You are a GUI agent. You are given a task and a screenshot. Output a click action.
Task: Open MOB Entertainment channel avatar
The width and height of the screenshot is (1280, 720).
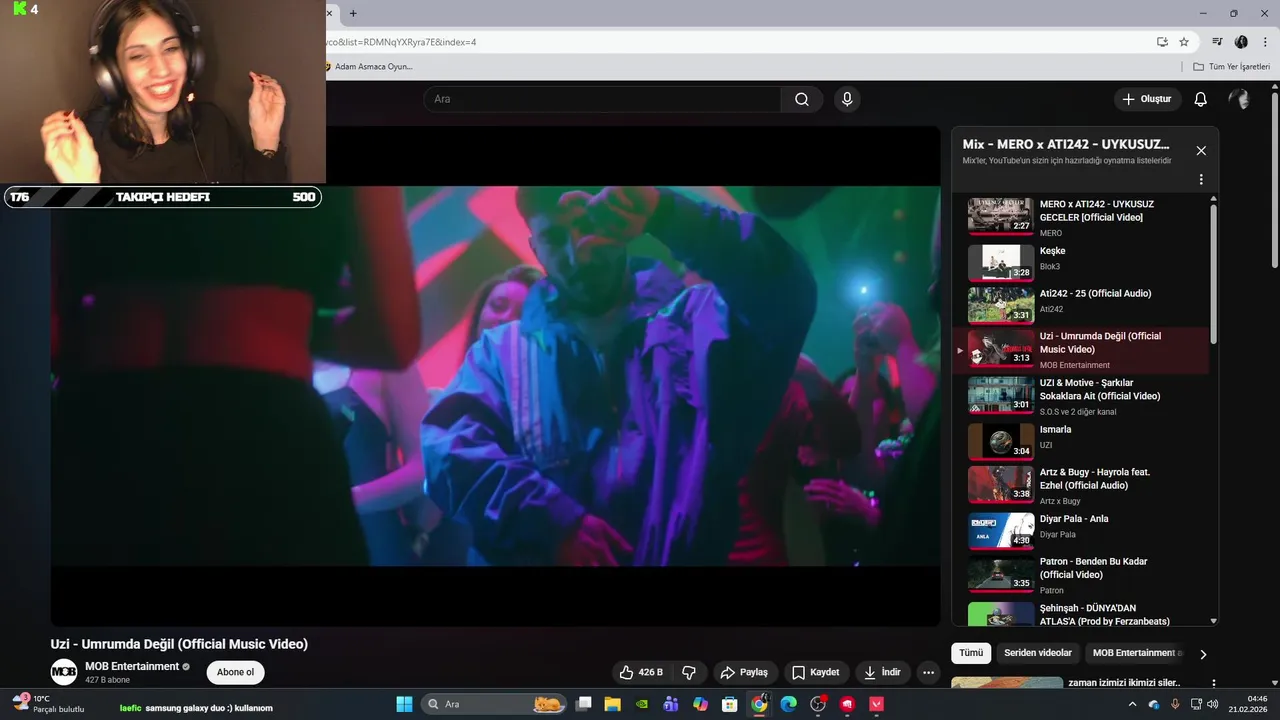point(64,672)
